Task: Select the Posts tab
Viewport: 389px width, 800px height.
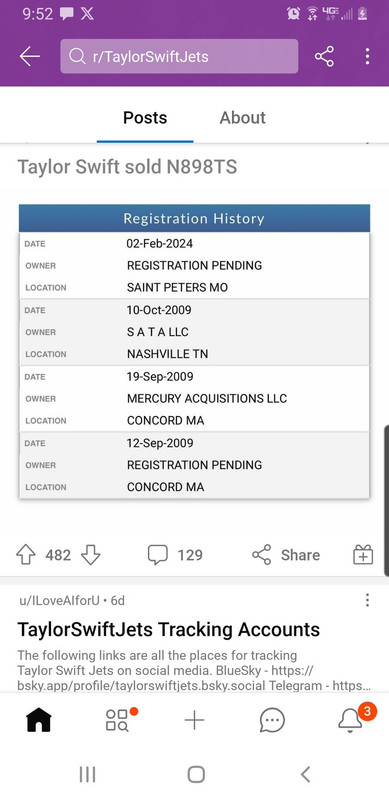Action: click(145, 118)
